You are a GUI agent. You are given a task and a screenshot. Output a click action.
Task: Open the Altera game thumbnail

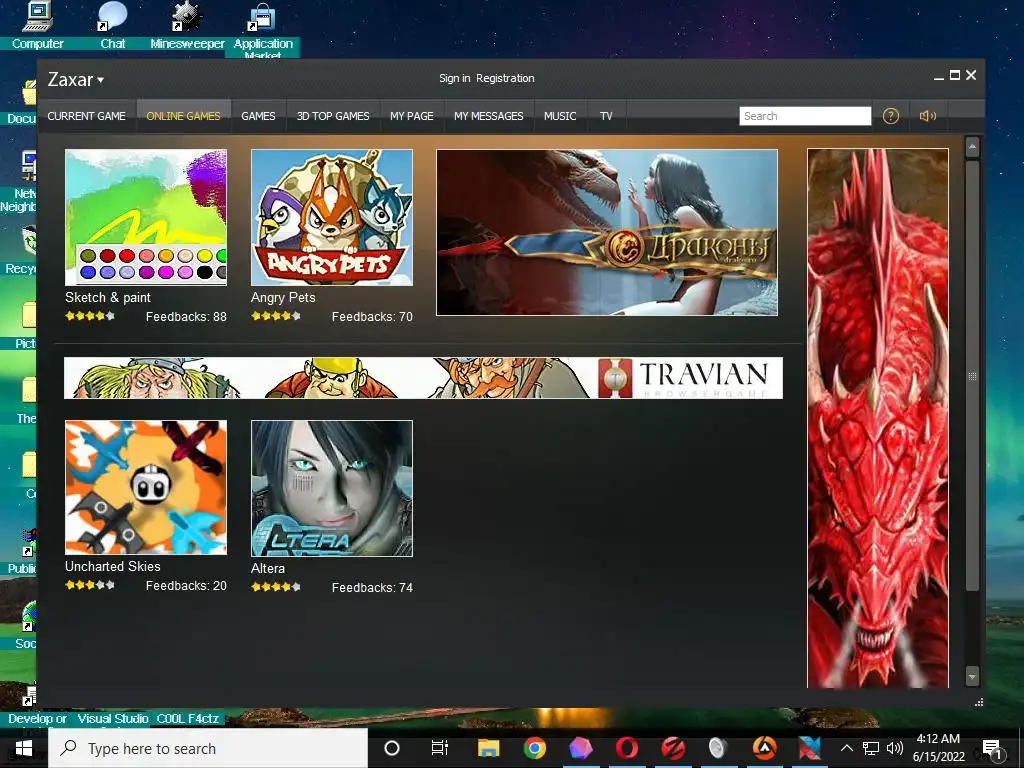pyautogui.click(x=332, y=488)
